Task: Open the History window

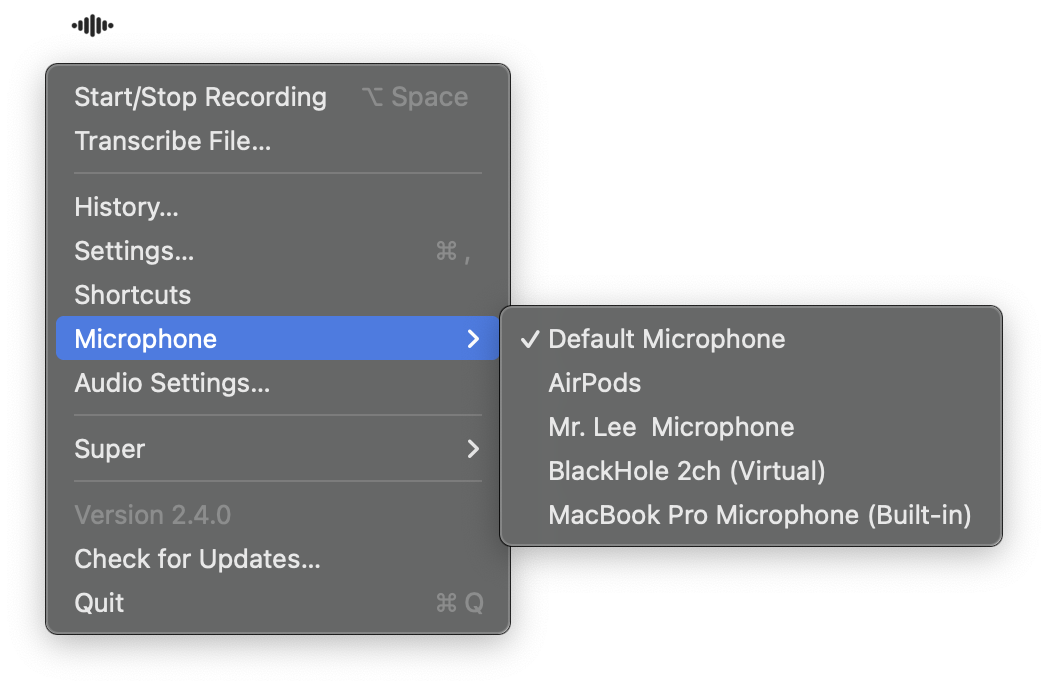Action: [126, 207]
